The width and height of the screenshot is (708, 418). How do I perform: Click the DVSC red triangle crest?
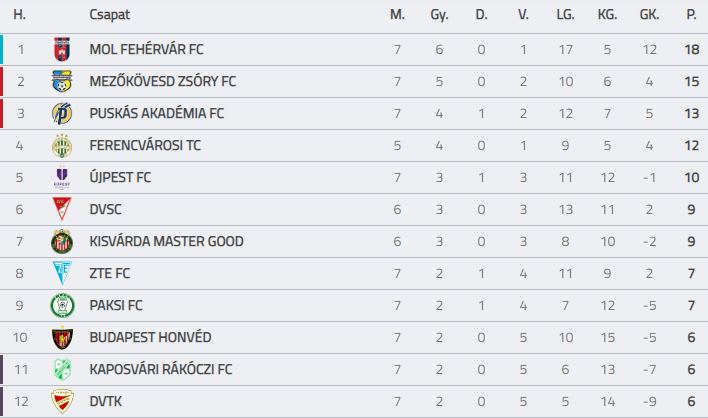62,209
